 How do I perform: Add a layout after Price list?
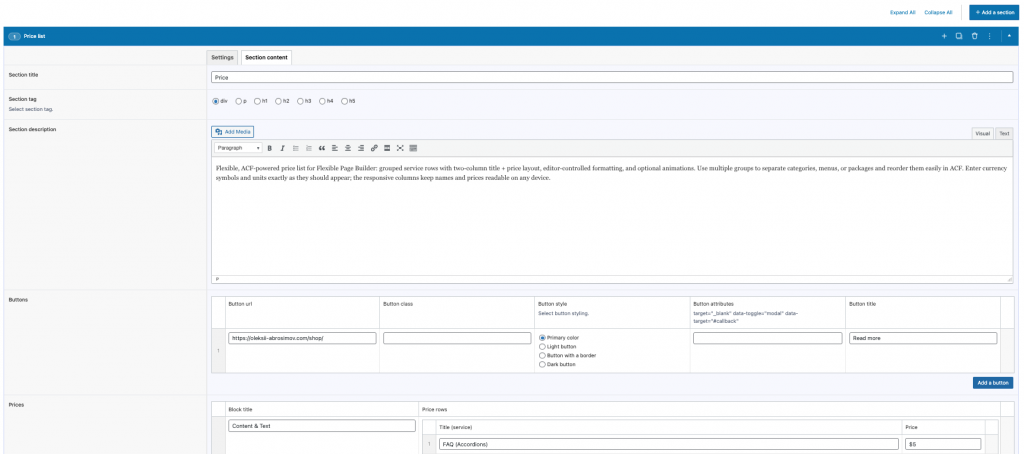point(944,37)
